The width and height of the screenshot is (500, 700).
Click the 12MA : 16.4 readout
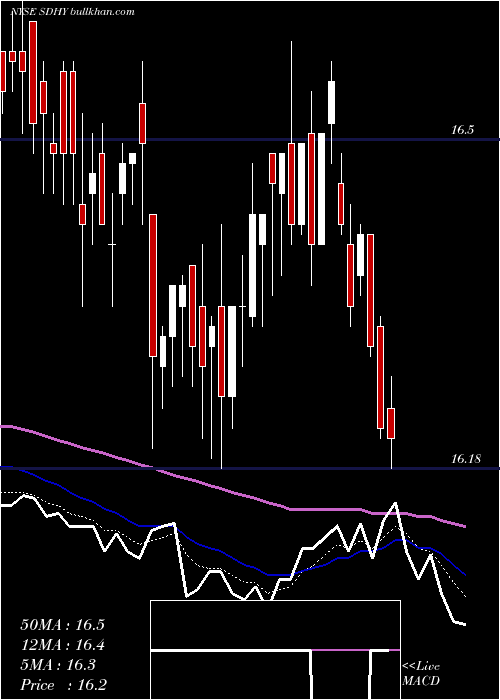[x=62, y=645]
